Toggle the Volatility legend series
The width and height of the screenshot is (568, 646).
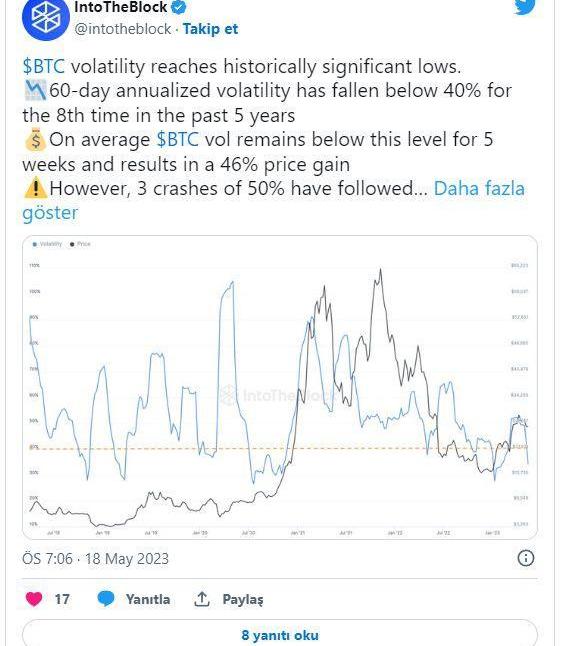tap(47, 244)
